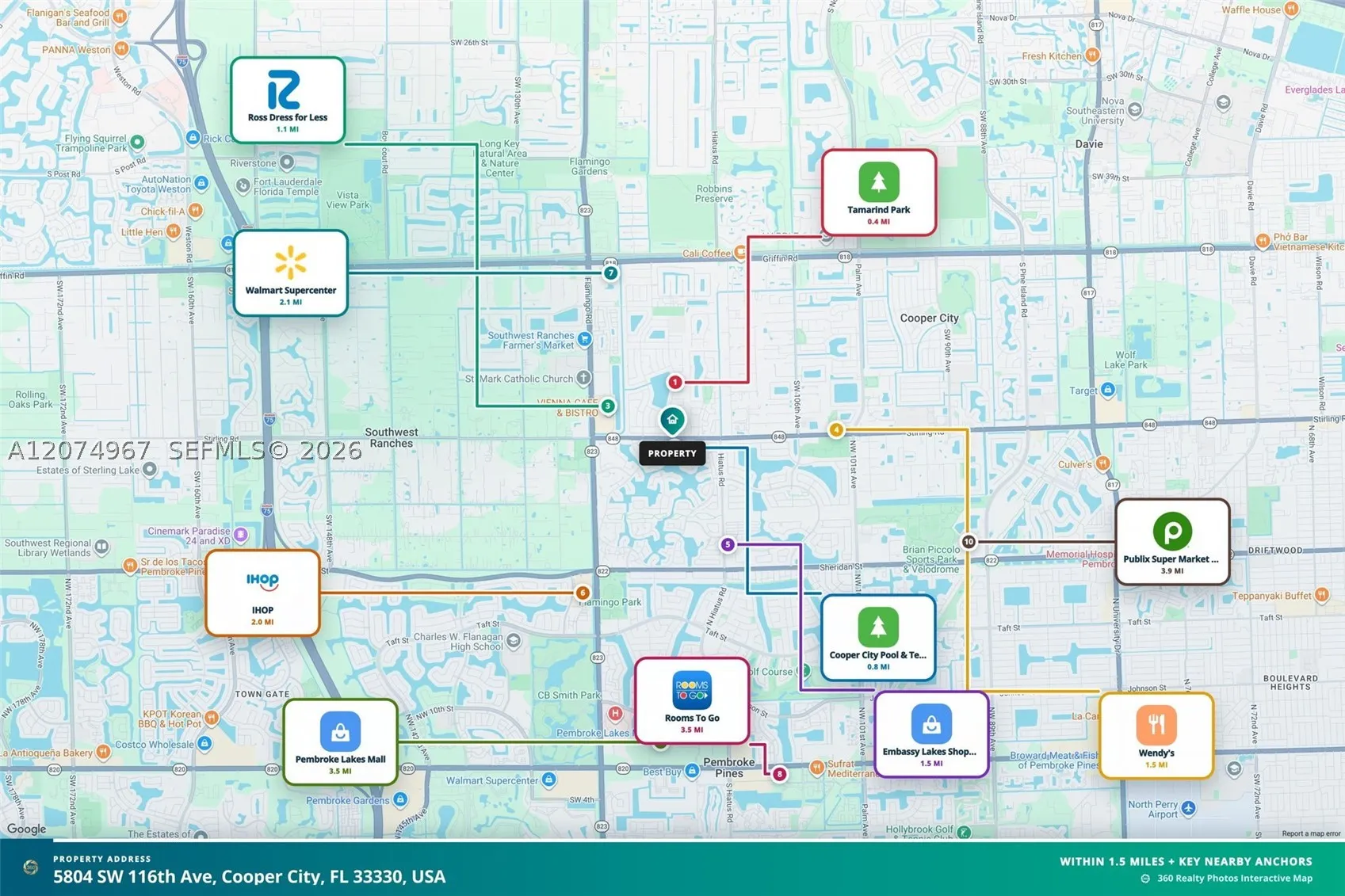Click numbered route marker 6
Screen dimensions: 1345x896
[x=583, y=593]
